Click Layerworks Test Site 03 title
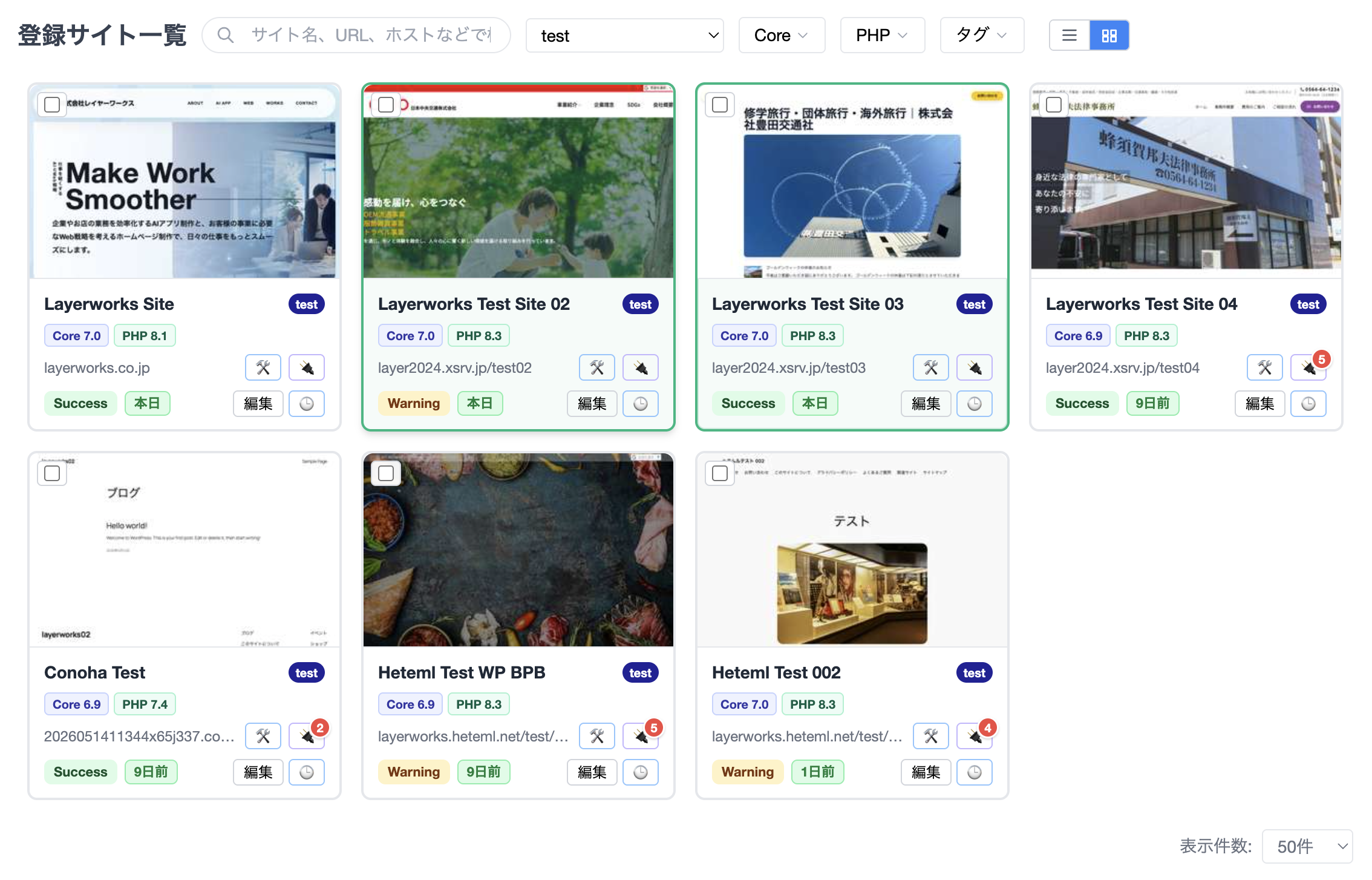Screen dimensions: 1372x880 [x=808, y=304]
